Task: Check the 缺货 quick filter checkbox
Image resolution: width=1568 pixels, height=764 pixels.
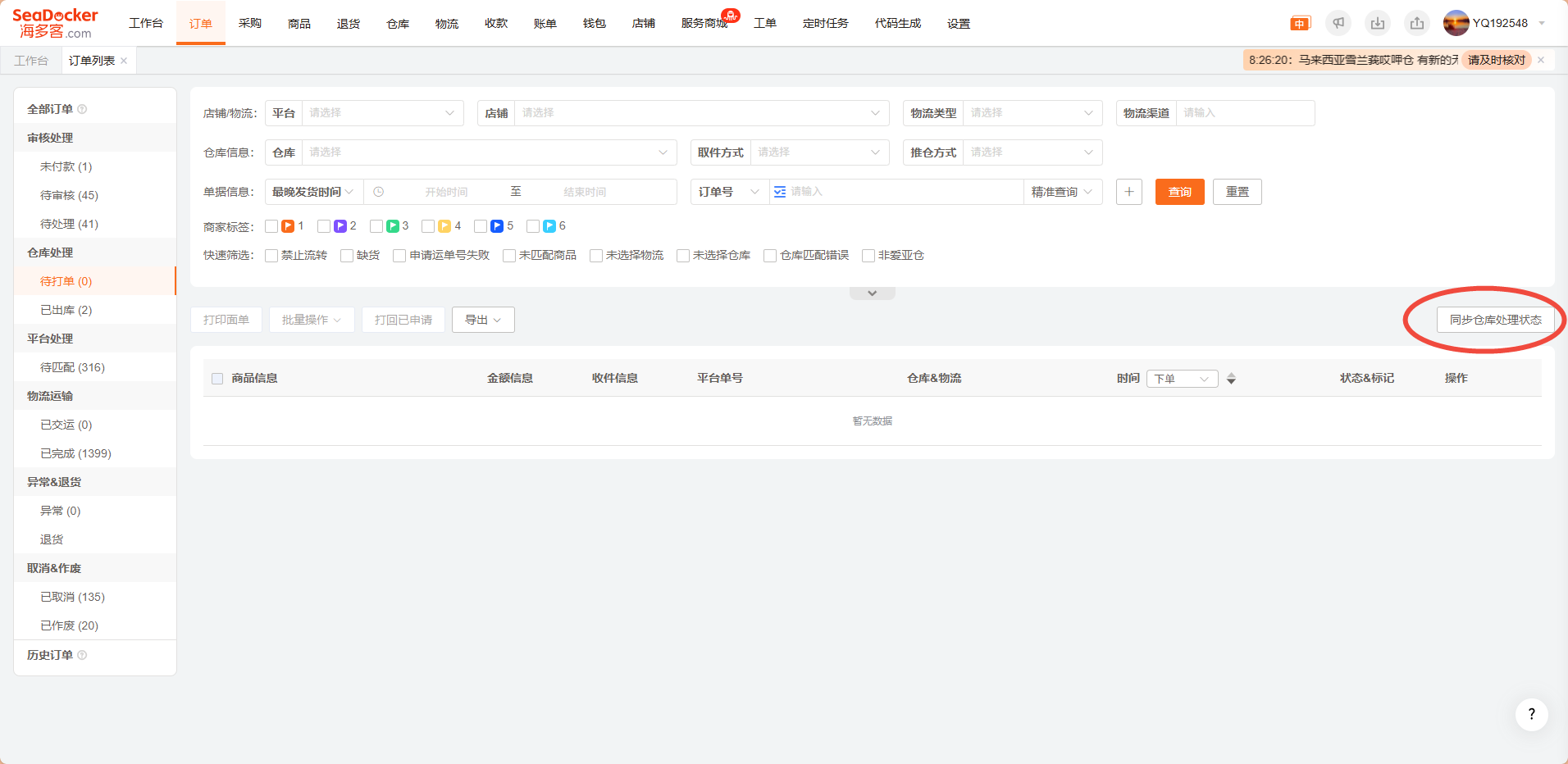Action: [x=347, y=256]
